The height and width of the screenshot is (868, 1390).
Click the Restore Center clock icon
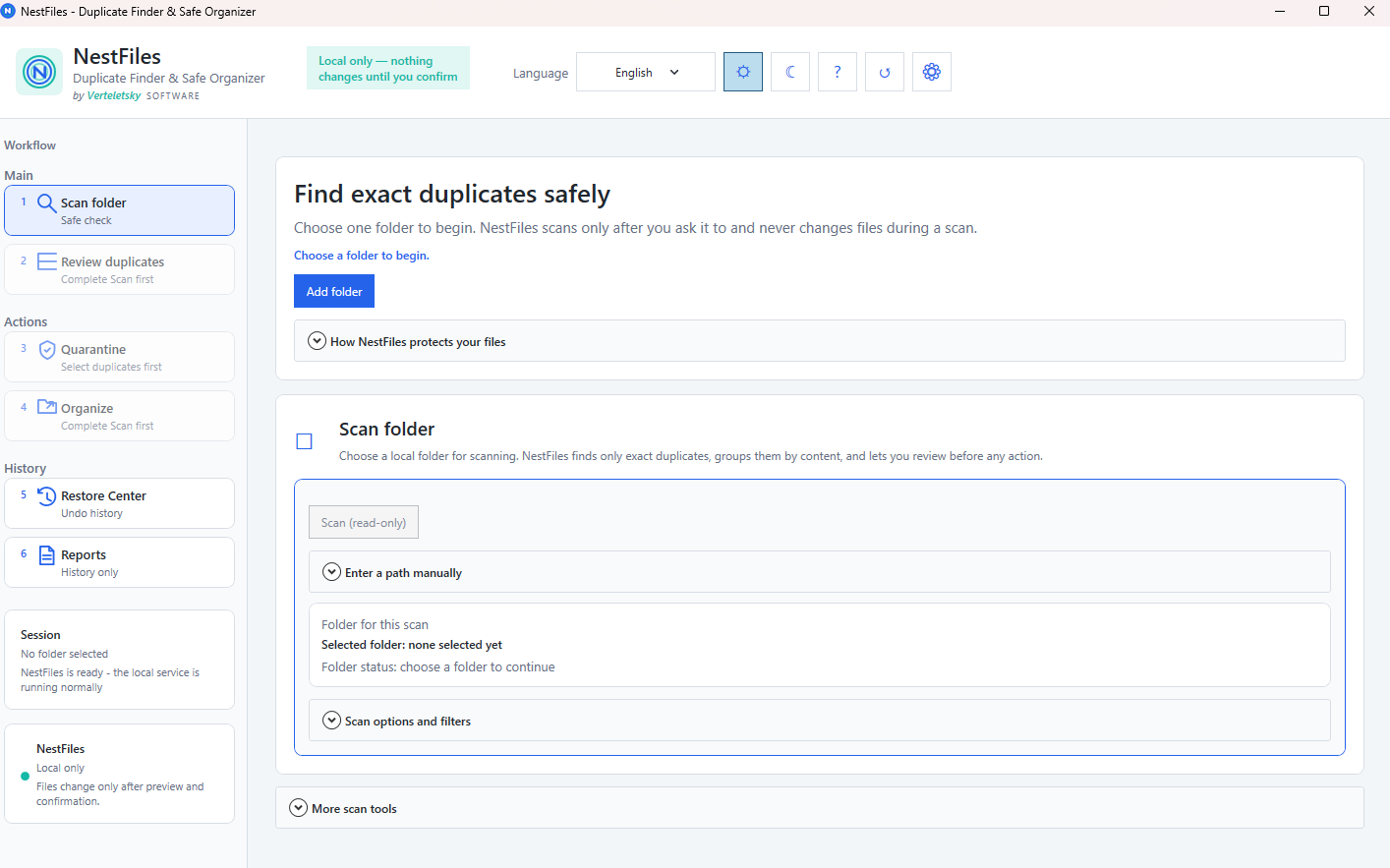tap(46, 496)
